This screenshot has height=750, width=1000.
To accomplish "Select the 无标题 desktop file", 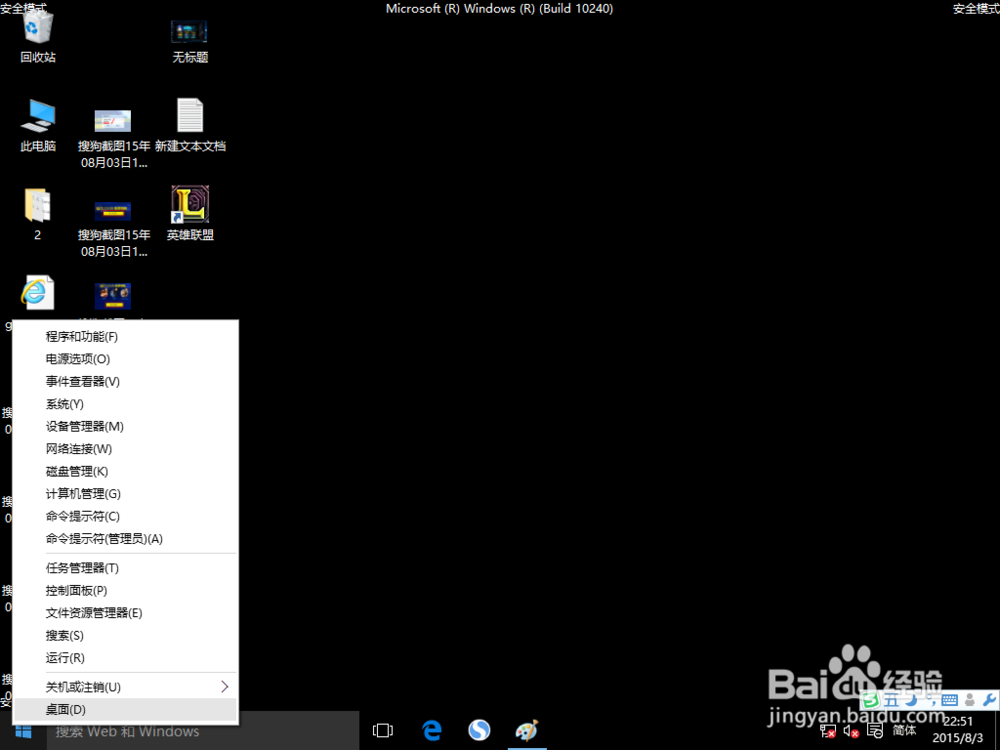I will click(190, 40).
